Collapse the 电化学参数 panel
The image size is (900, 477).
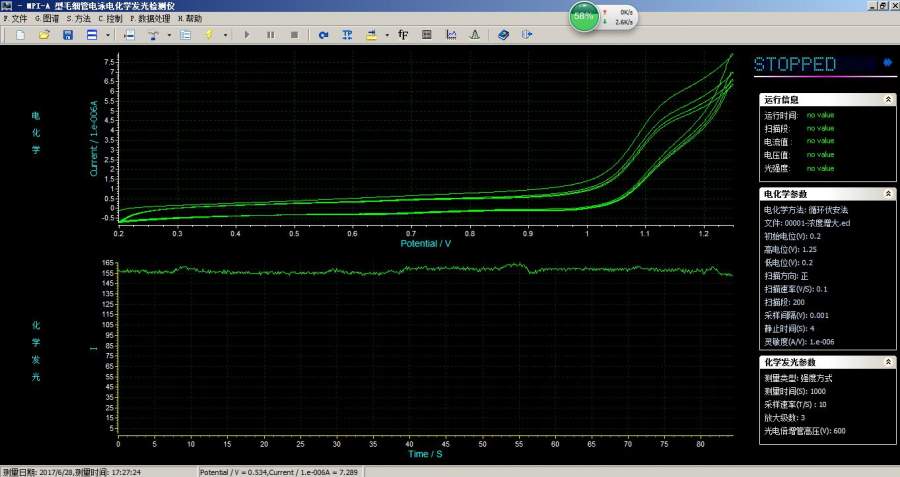point(888,194)
